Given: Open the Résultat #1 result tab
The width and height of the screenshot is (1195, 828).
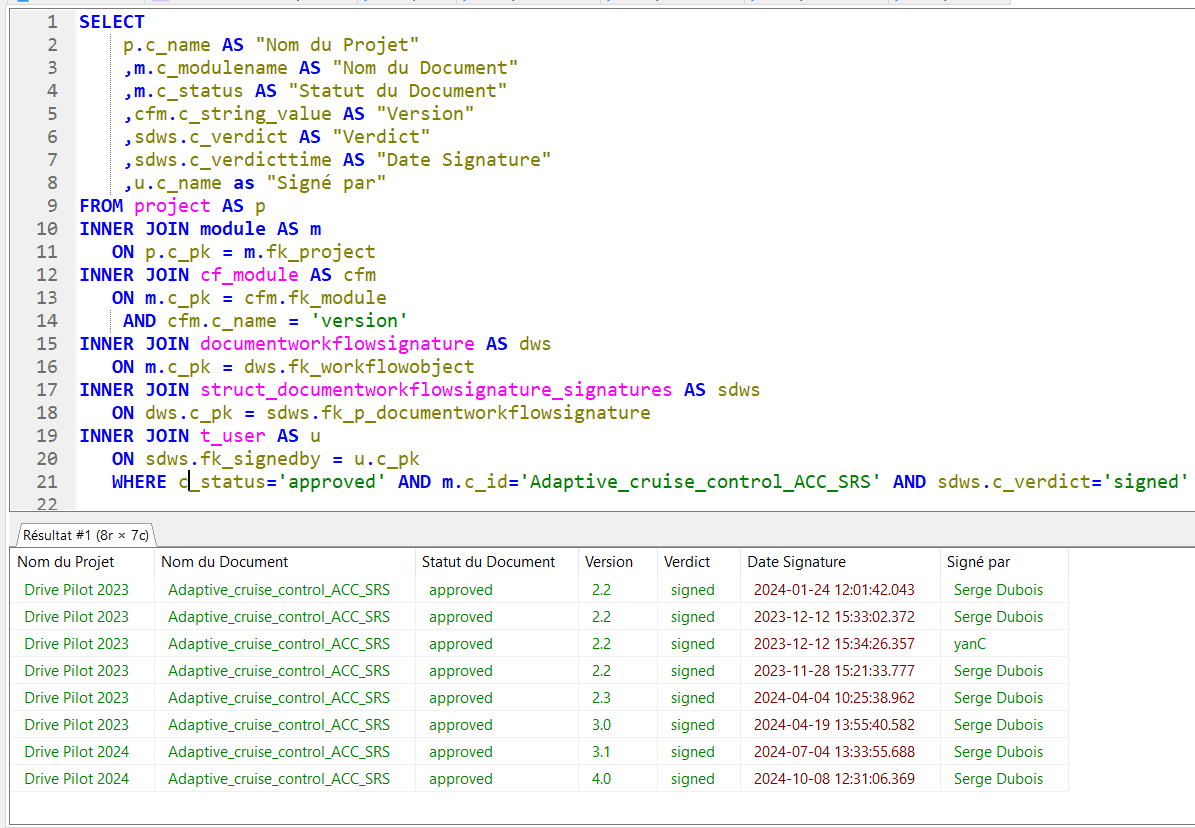Looking at the screenshot, I should (x=85, y=535).
